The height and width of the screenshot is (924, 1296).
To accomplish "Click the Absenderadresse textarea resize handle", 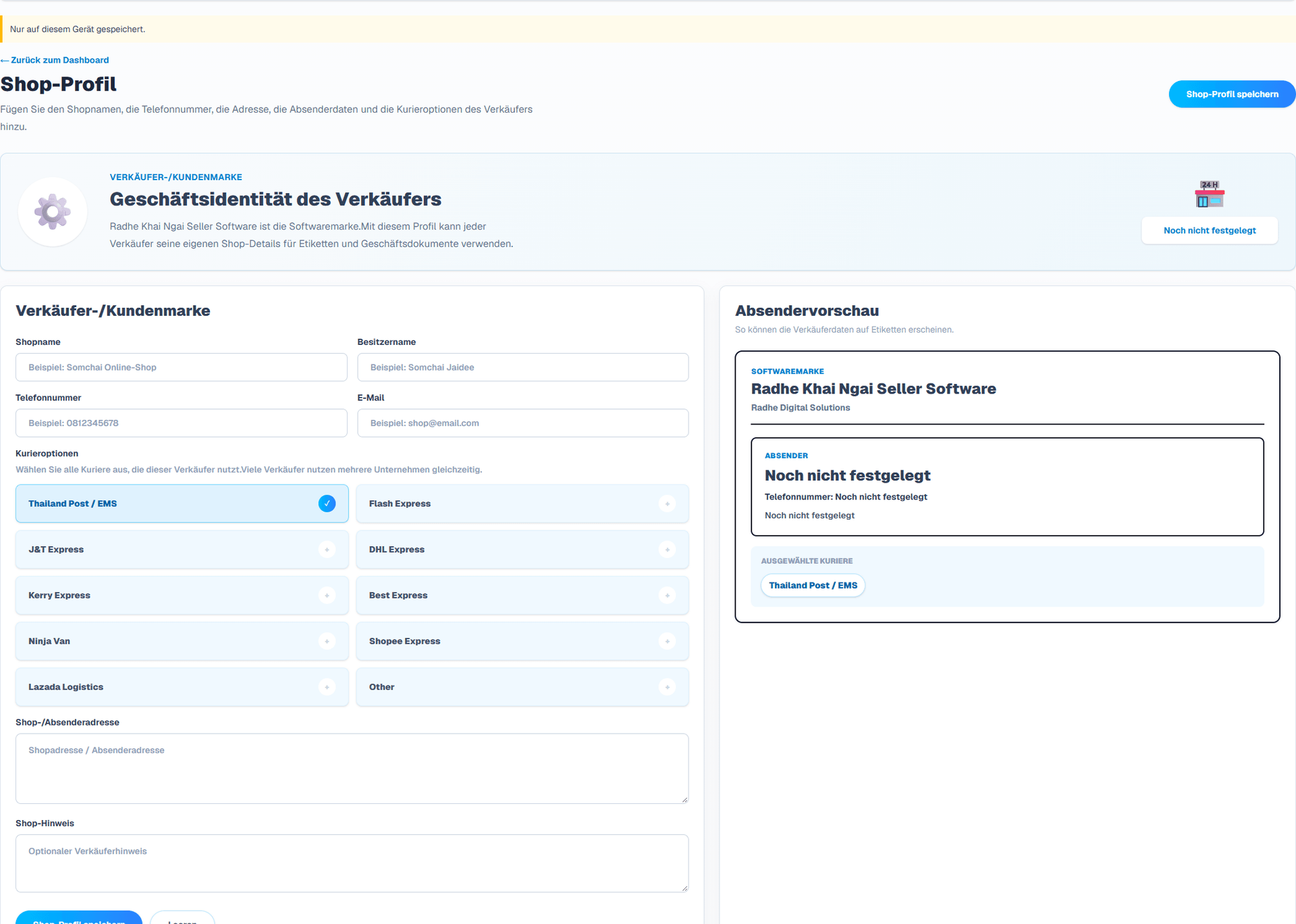I will (684, 799).
